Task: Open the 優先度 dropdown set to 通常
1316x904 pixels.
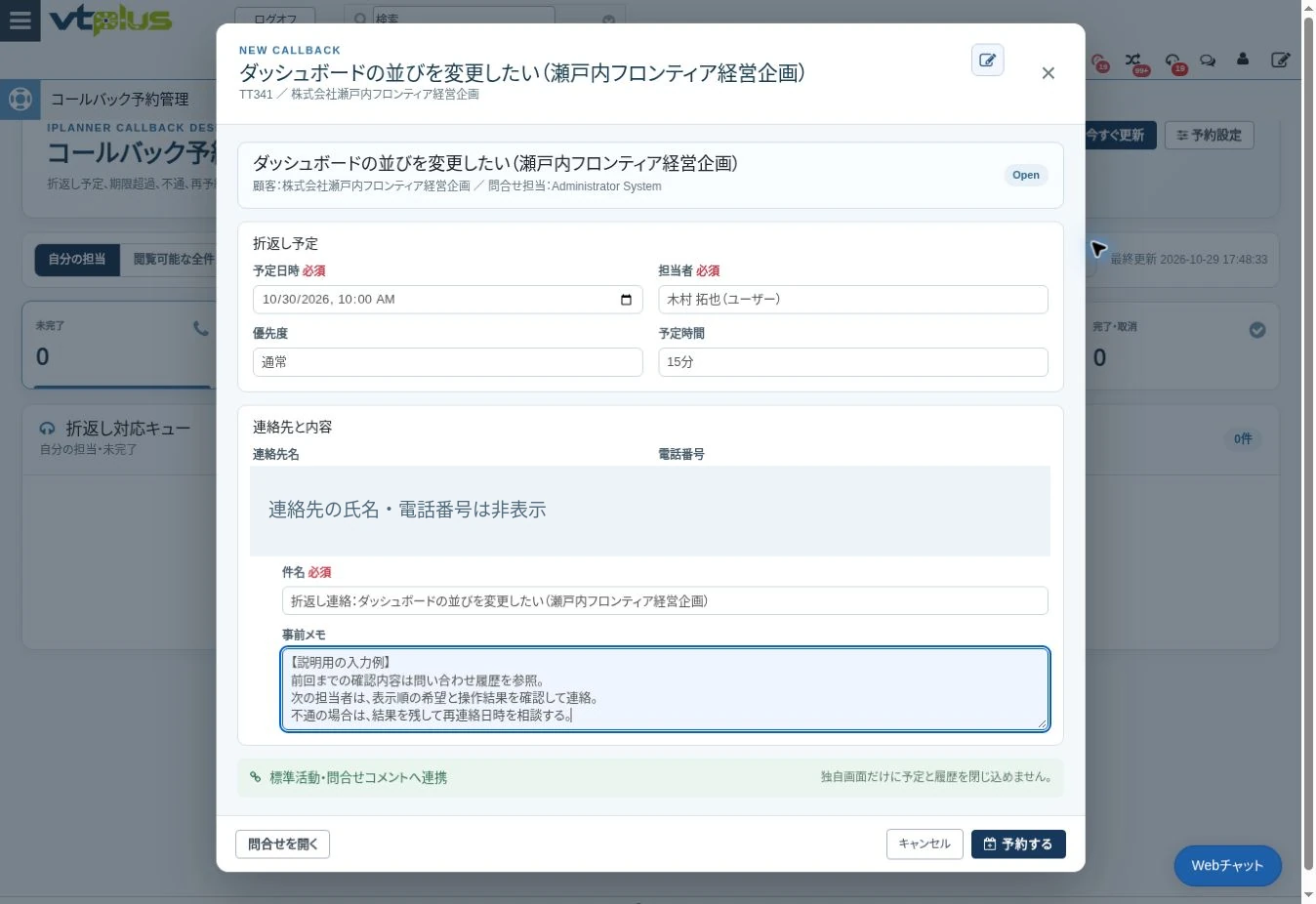Action: point(448,362)
